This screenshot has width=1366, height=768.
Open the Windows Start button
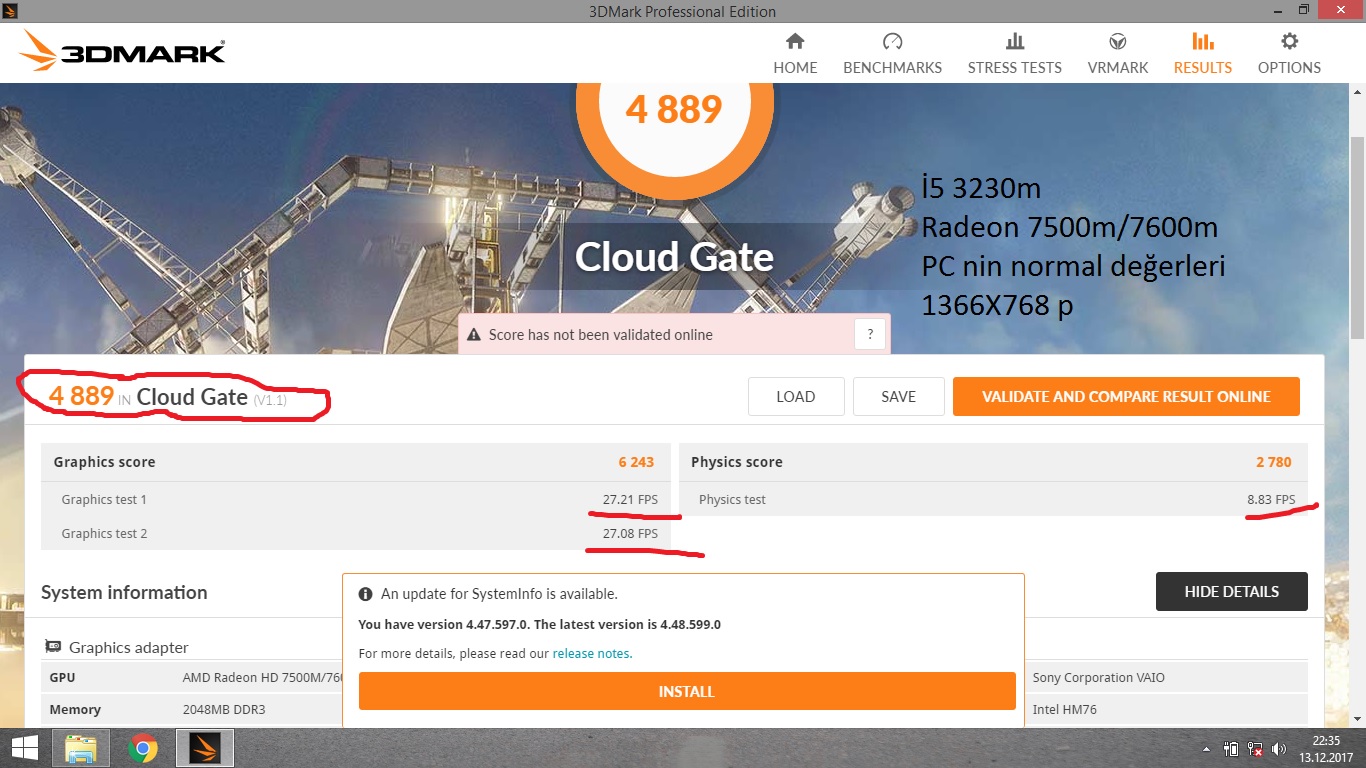point(25,747)
